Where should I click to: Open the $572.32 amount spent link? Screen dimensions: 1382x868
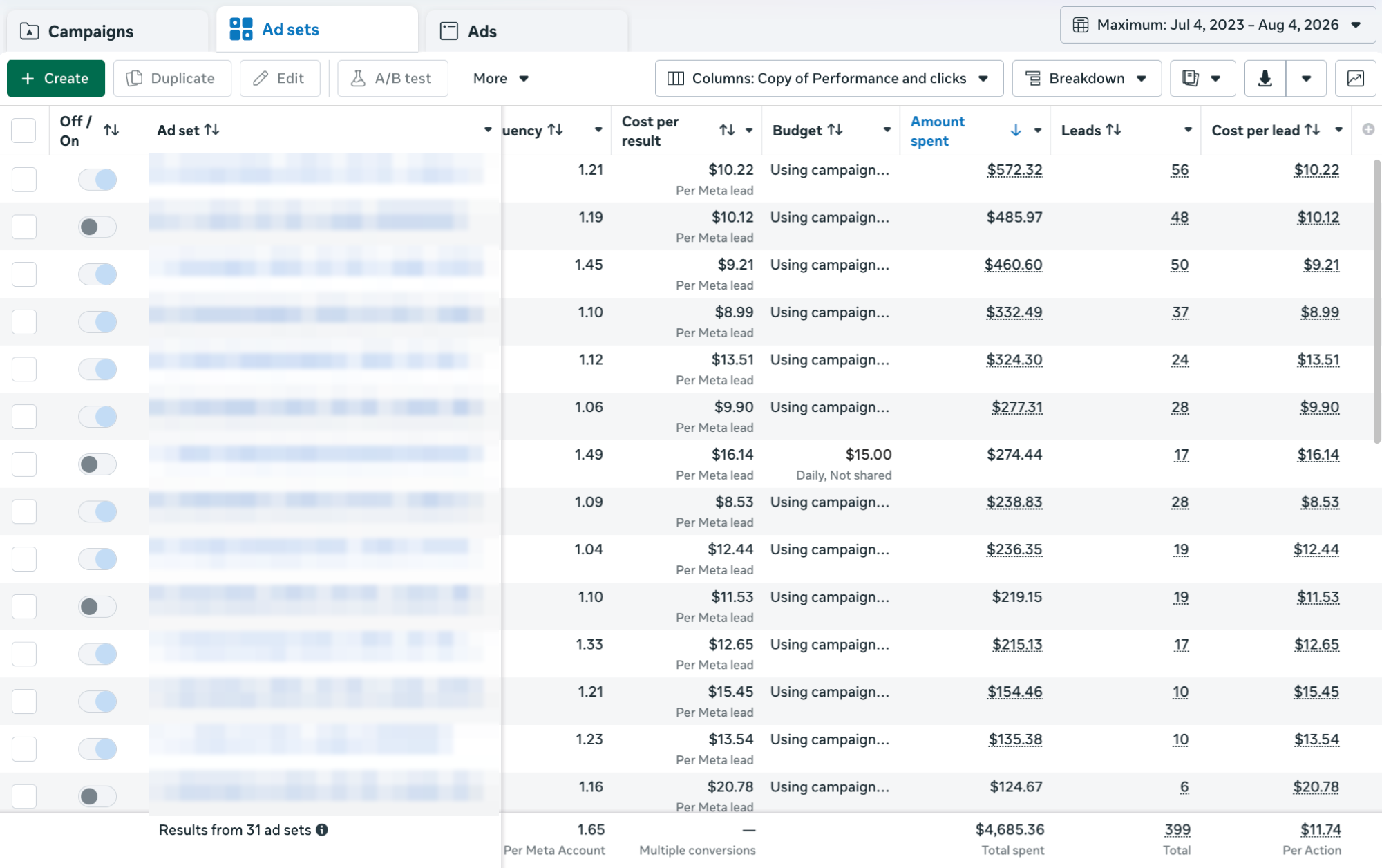pos(1014,170)
